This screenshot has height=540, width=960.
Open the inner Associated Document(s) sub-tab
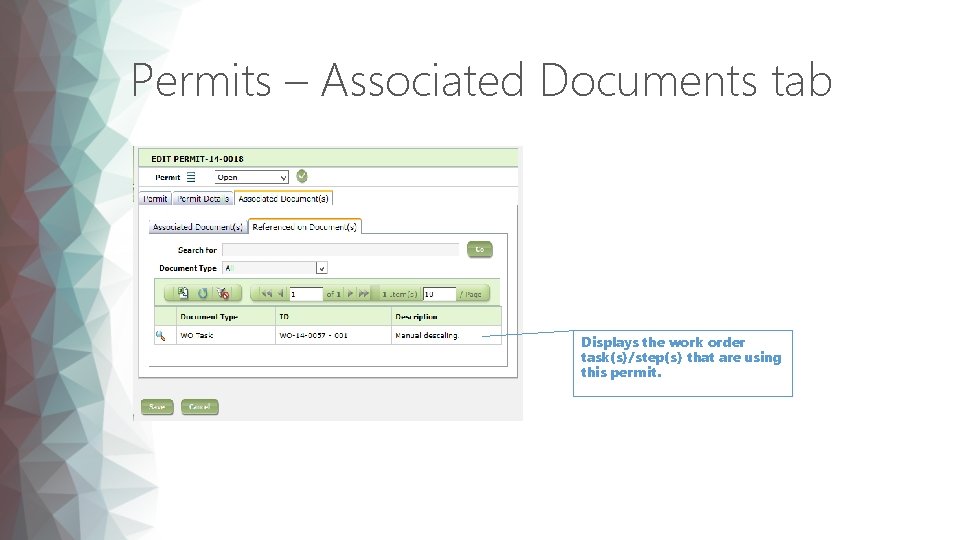(198, 227)
